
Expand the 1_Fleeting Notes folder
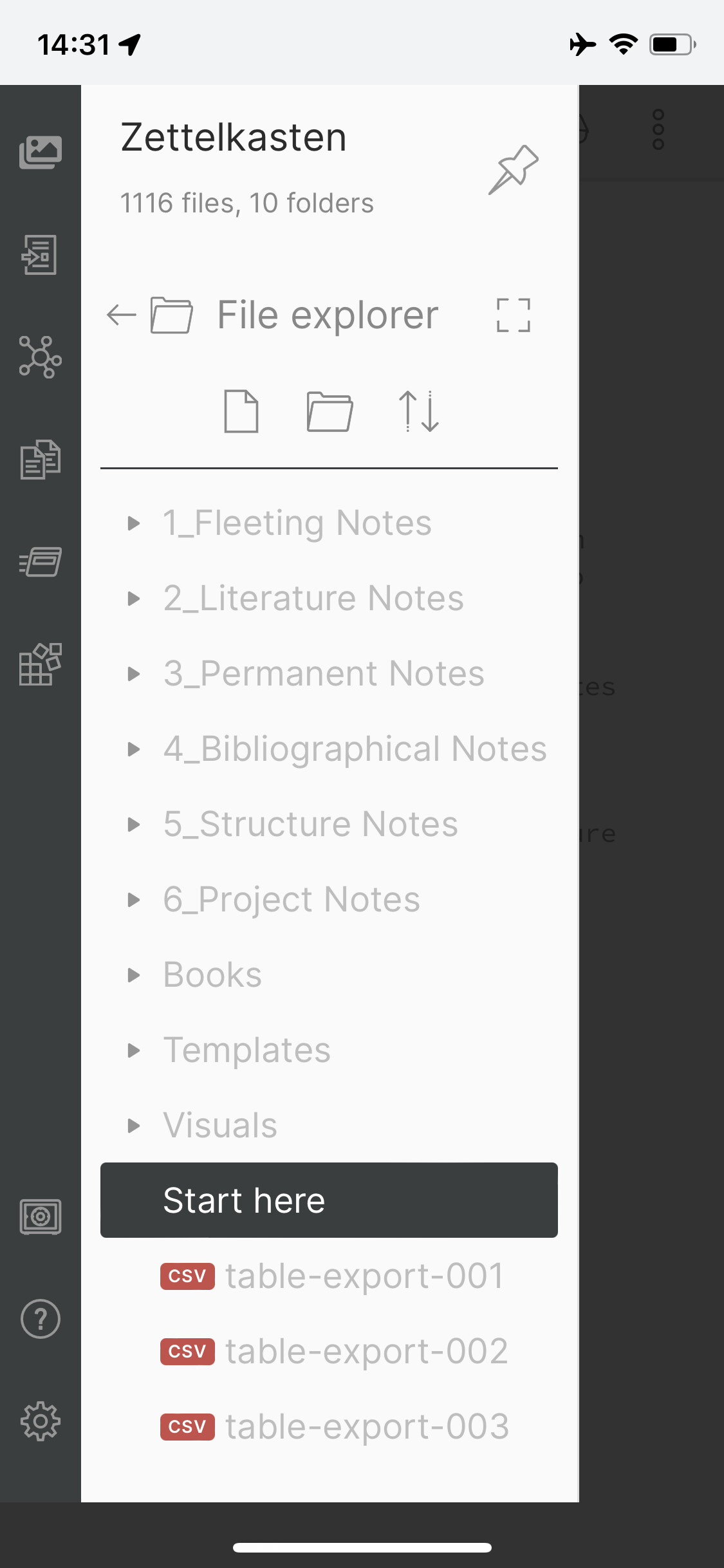(134, 523)
